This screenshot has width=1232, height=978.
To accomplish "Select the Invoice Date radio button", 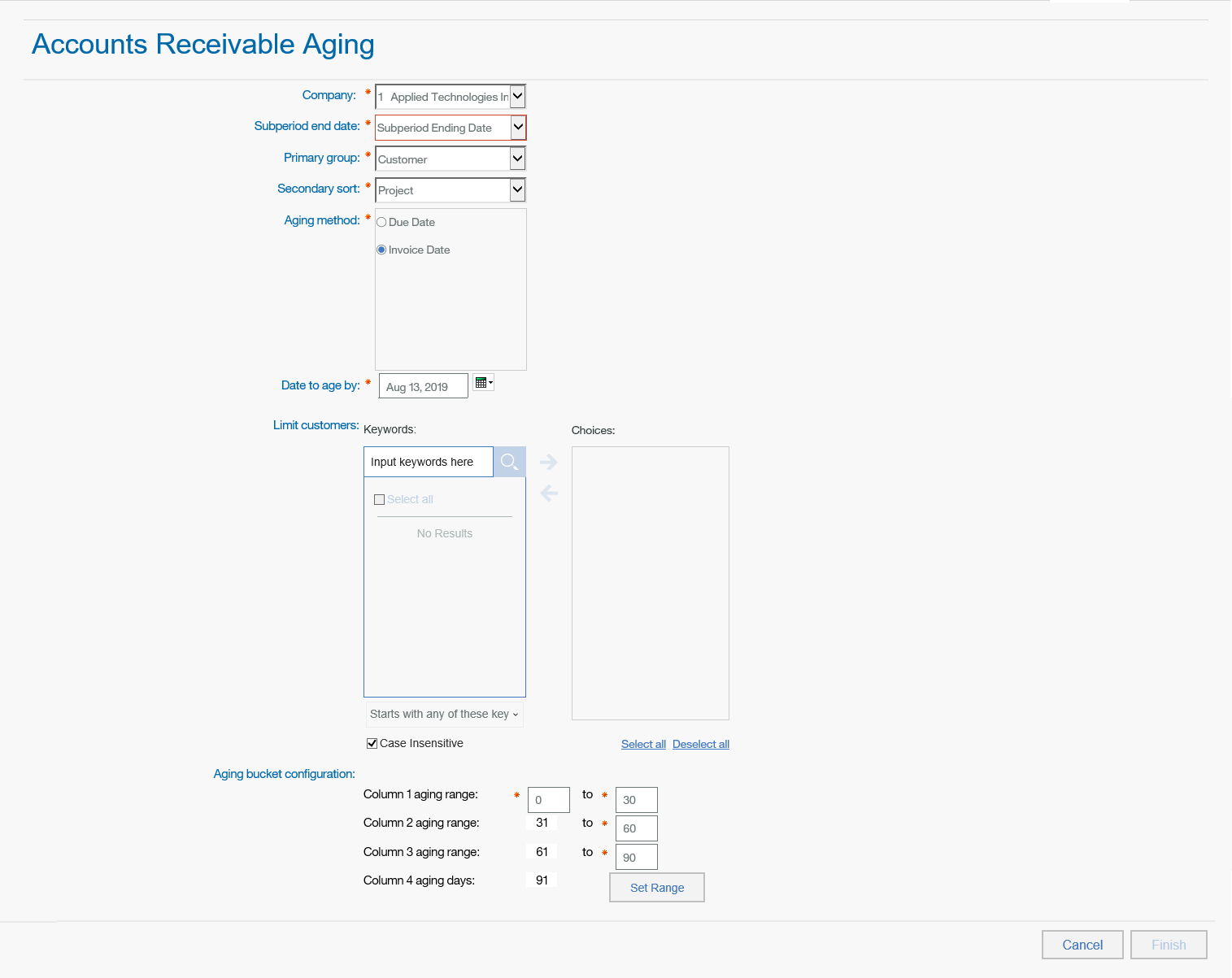I will tap(381, 250).
